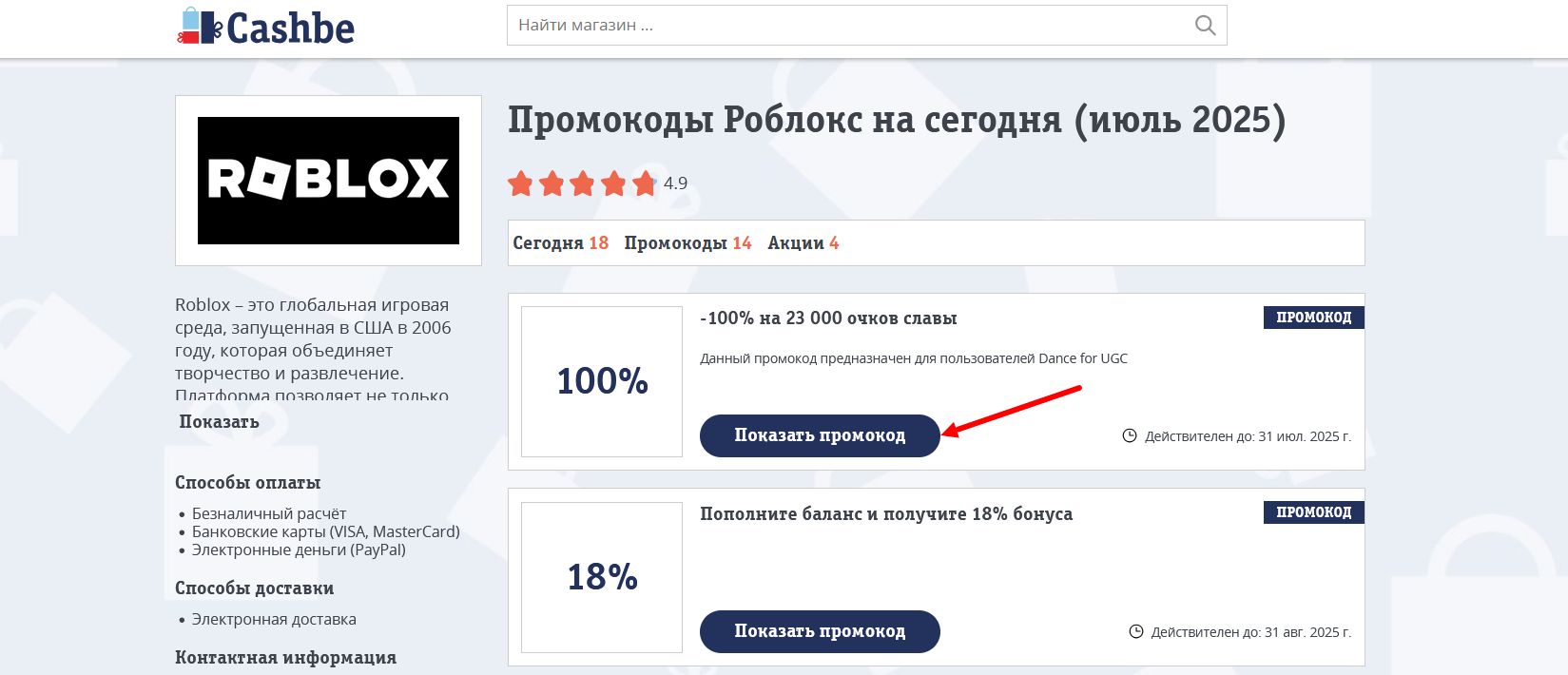Click "Банковские карты (VISA, MasterCard)" item
The width and height of the screenshot is (1568, 675).
click(326, 531)
